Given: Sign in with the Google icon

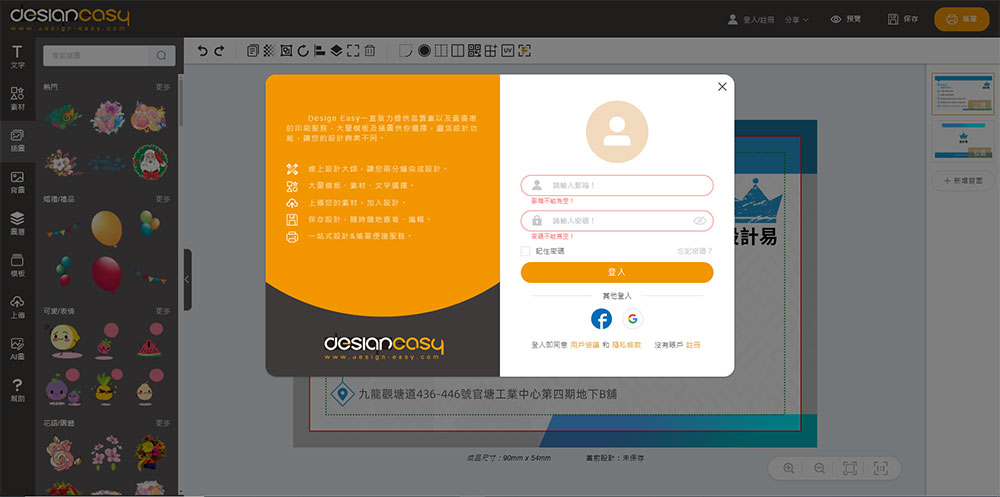Looking at the screenshot, I should (x=632, y=319).
